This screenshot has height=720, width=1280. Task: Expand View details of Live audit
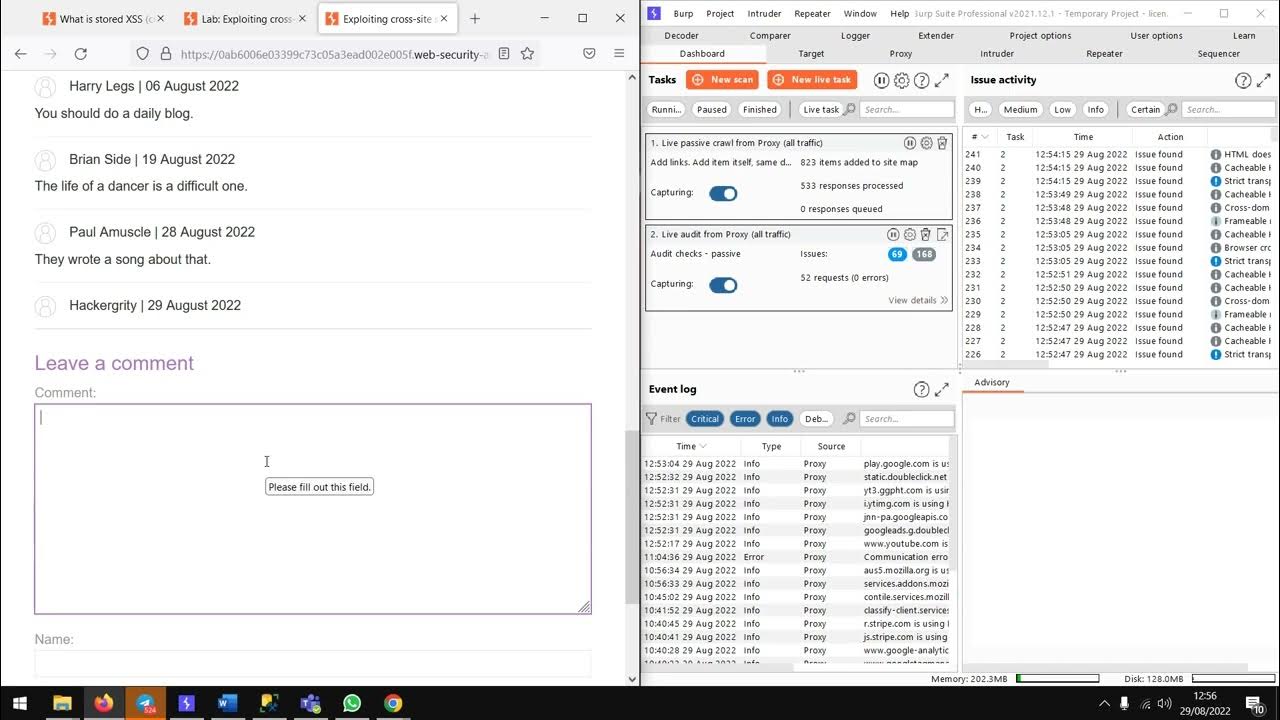click(918, 300)
